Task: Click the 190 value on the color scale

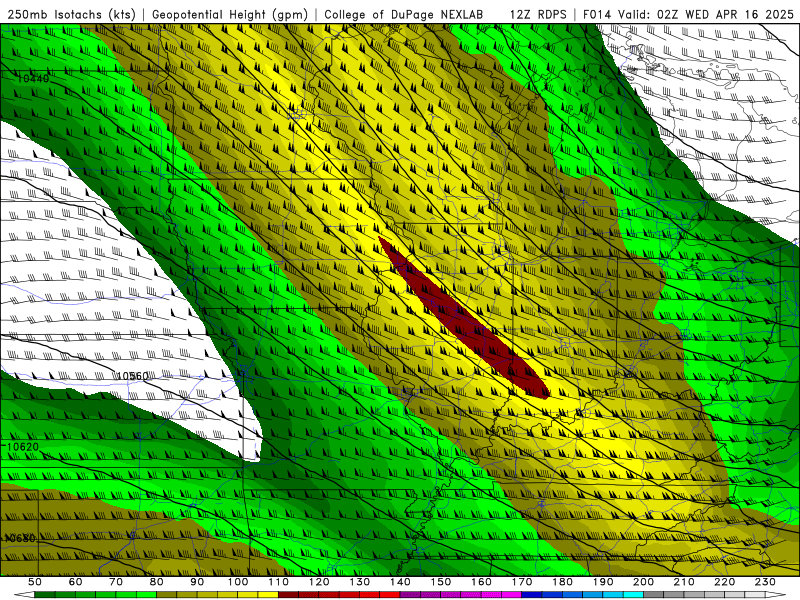Action: point(603,582)
